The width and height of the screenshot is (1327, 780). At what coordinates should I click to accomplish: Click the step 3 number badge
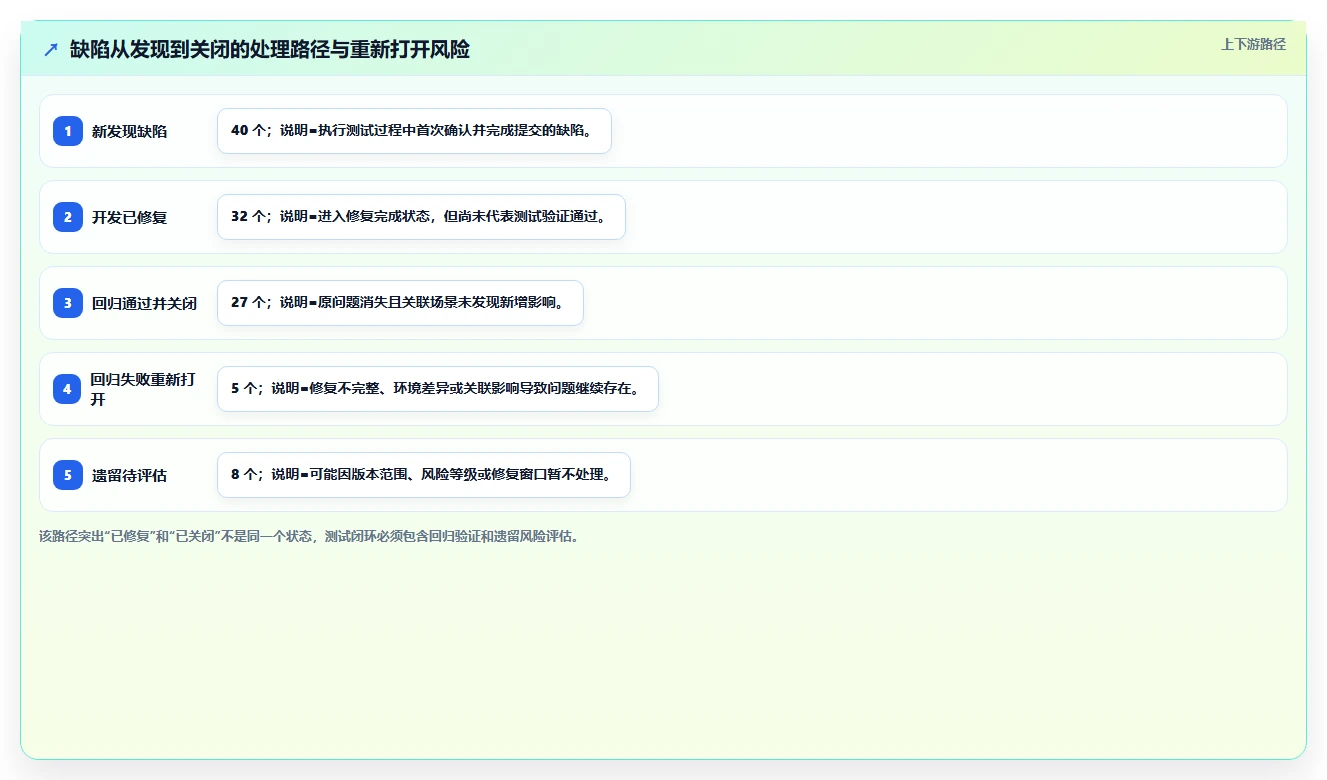[68, 303]
